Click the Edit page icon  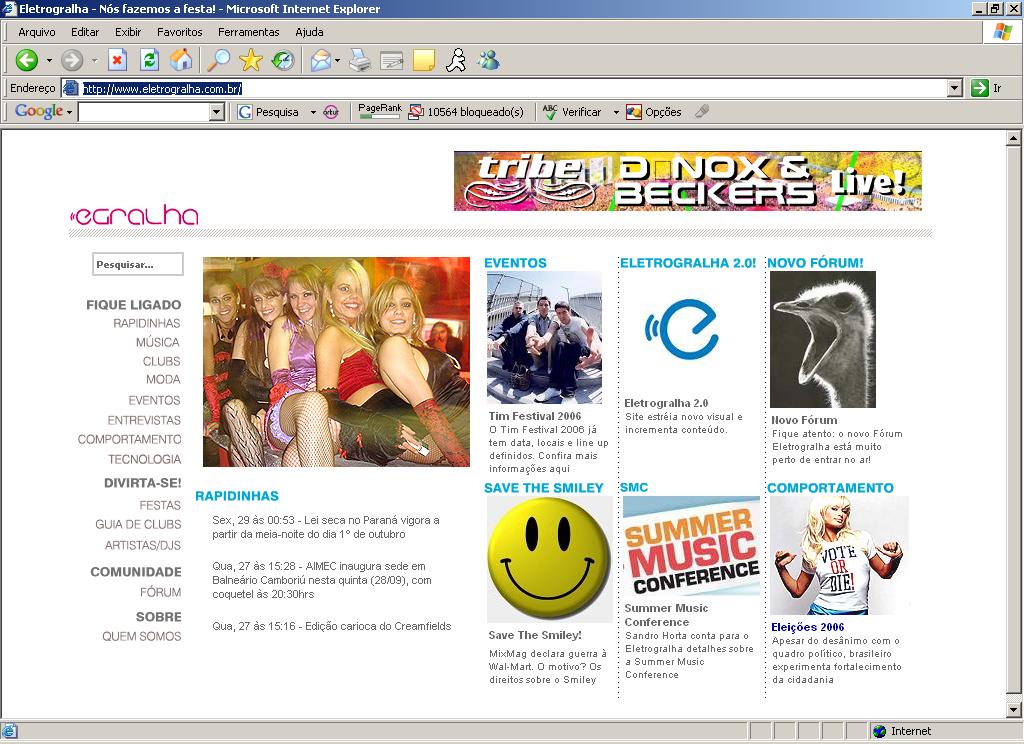pos(392,61)
